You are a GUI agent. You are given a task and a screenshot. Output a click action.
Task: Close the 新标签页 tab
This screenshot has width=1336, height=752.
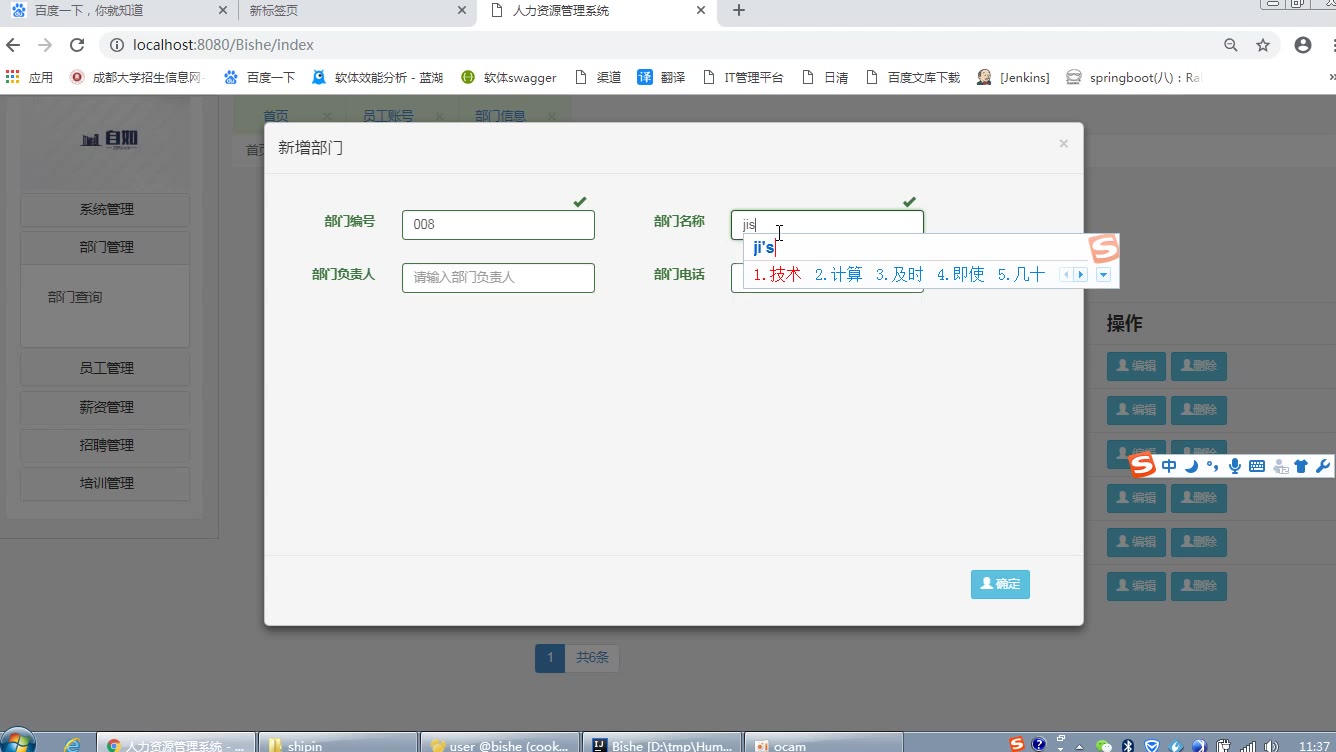tap(462, 10)
